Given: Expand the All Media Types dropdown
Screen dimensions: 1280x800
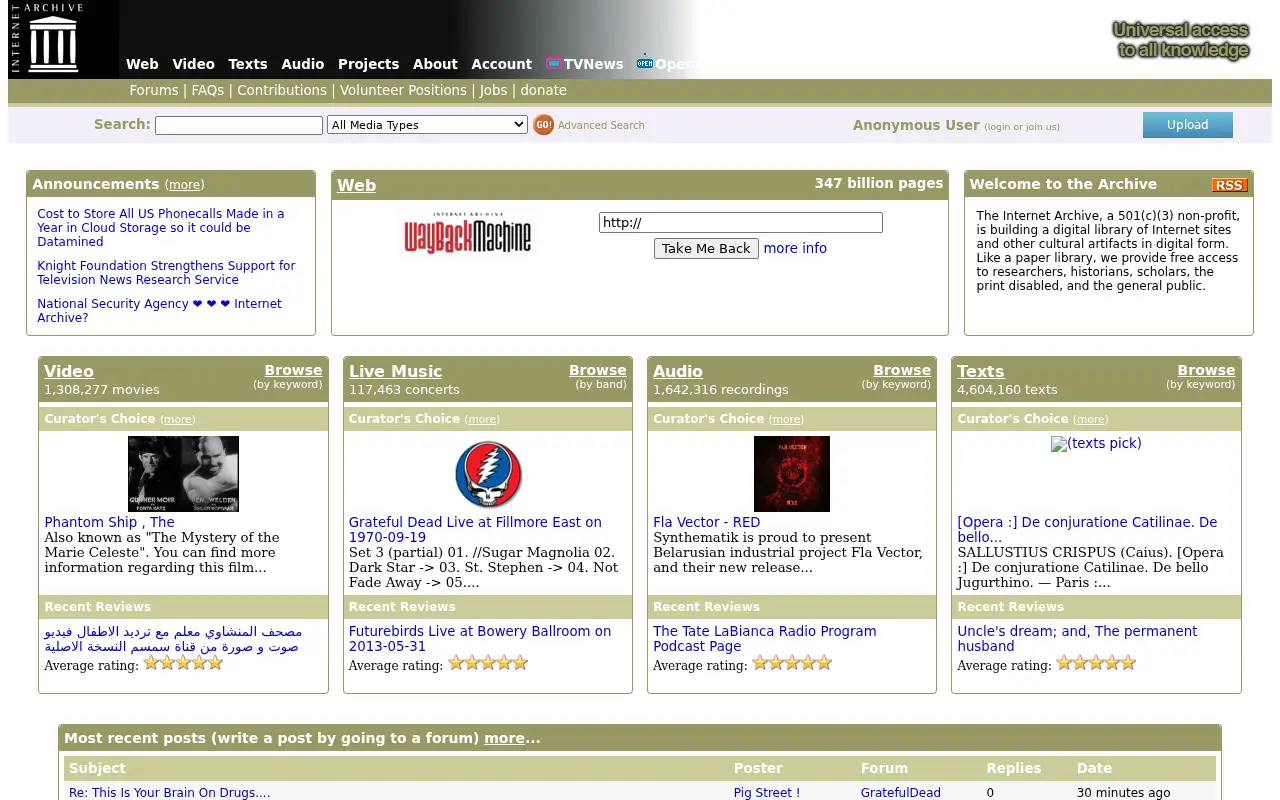Looking at the screenshot, I should [x=427, y=125].
